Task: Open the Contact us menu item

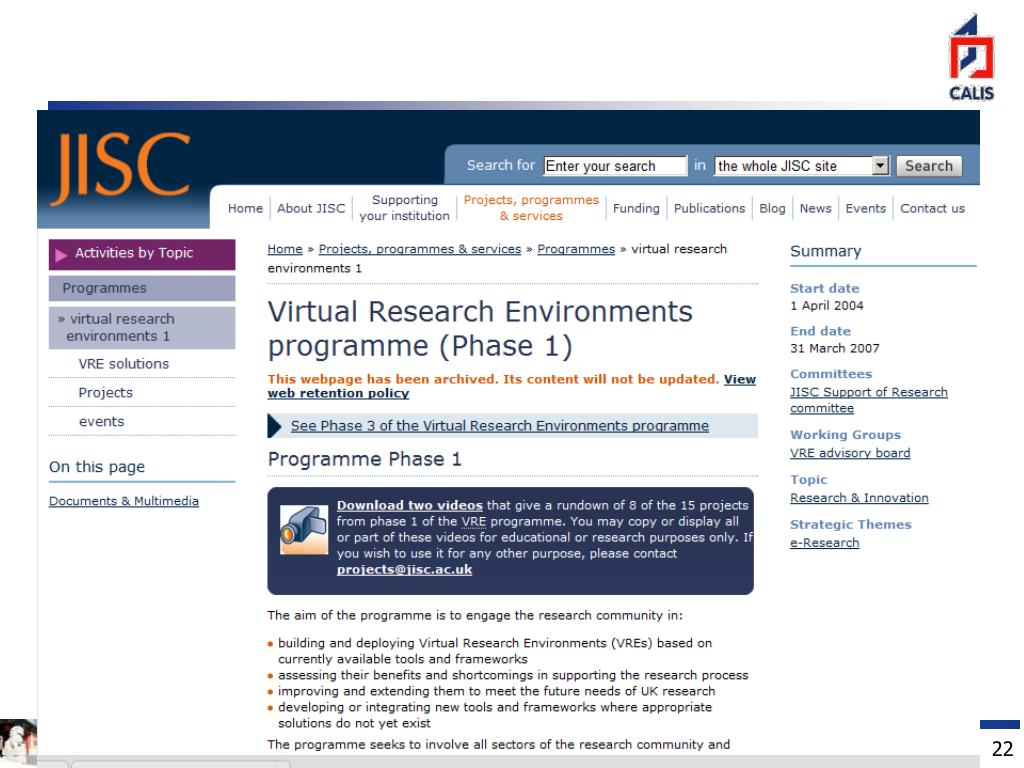Action: coord(932,208)
